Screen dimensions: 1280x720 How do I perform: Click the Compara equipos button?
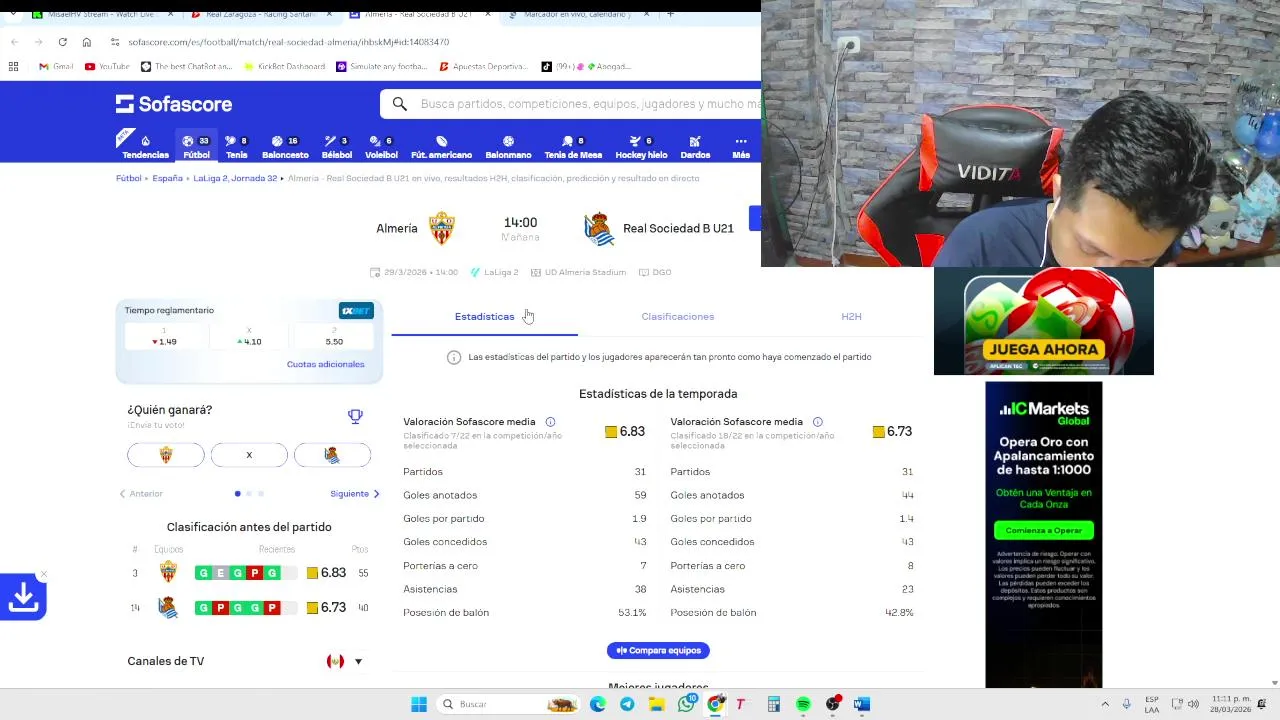(x=658, y=650)
